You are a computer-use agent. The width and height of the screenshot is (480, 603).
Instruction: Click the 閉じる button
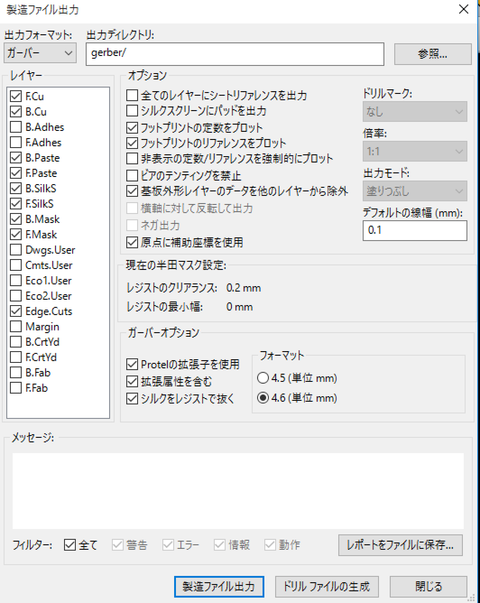(428, 586)
